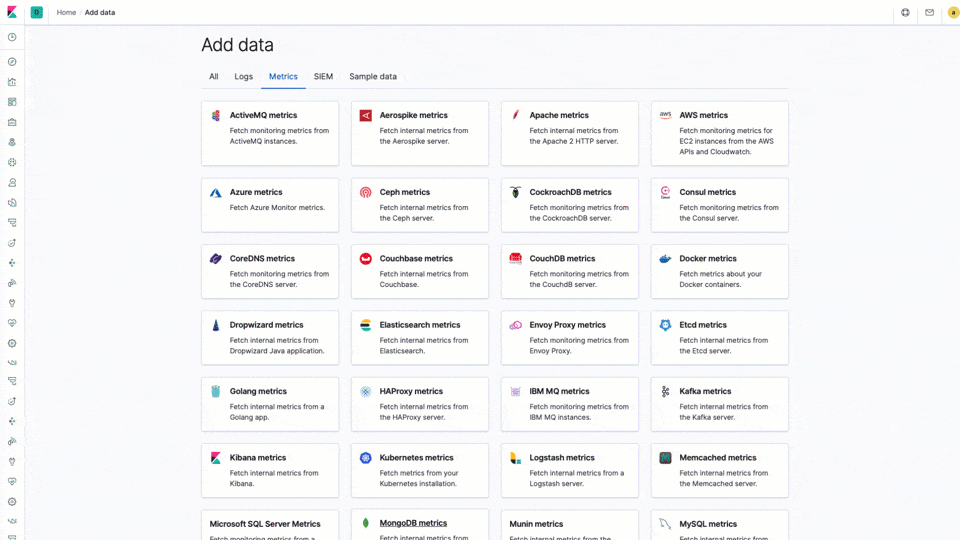Switch to the All tab
The width and height of the screenshot is (960, 540).
(214, 77)
